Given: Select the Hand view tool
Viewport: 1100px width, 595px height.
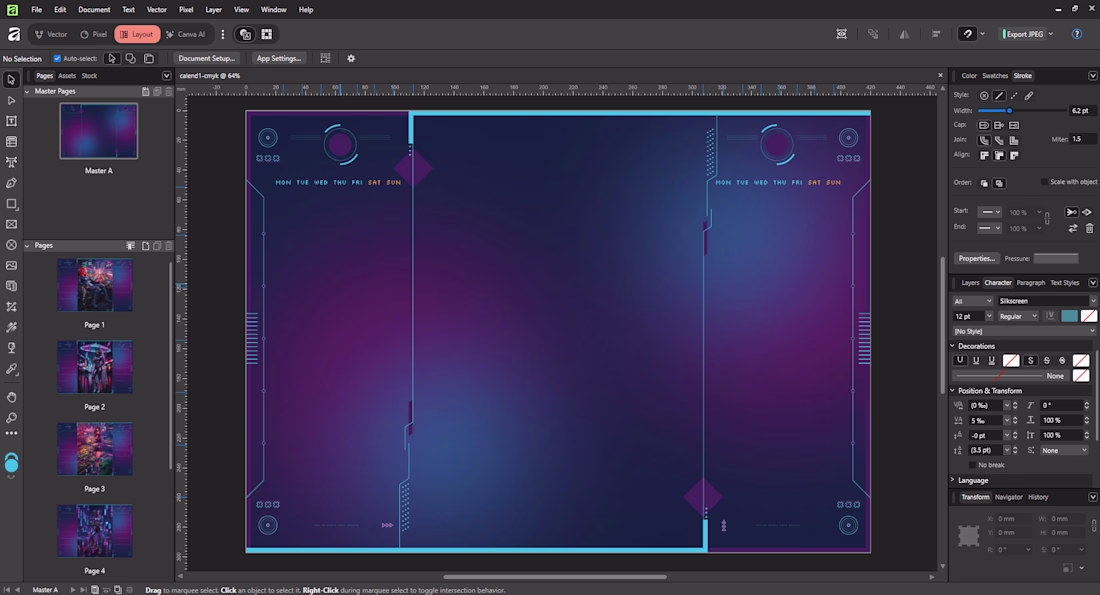Looking at the screenshot, I should click(11, 397).
